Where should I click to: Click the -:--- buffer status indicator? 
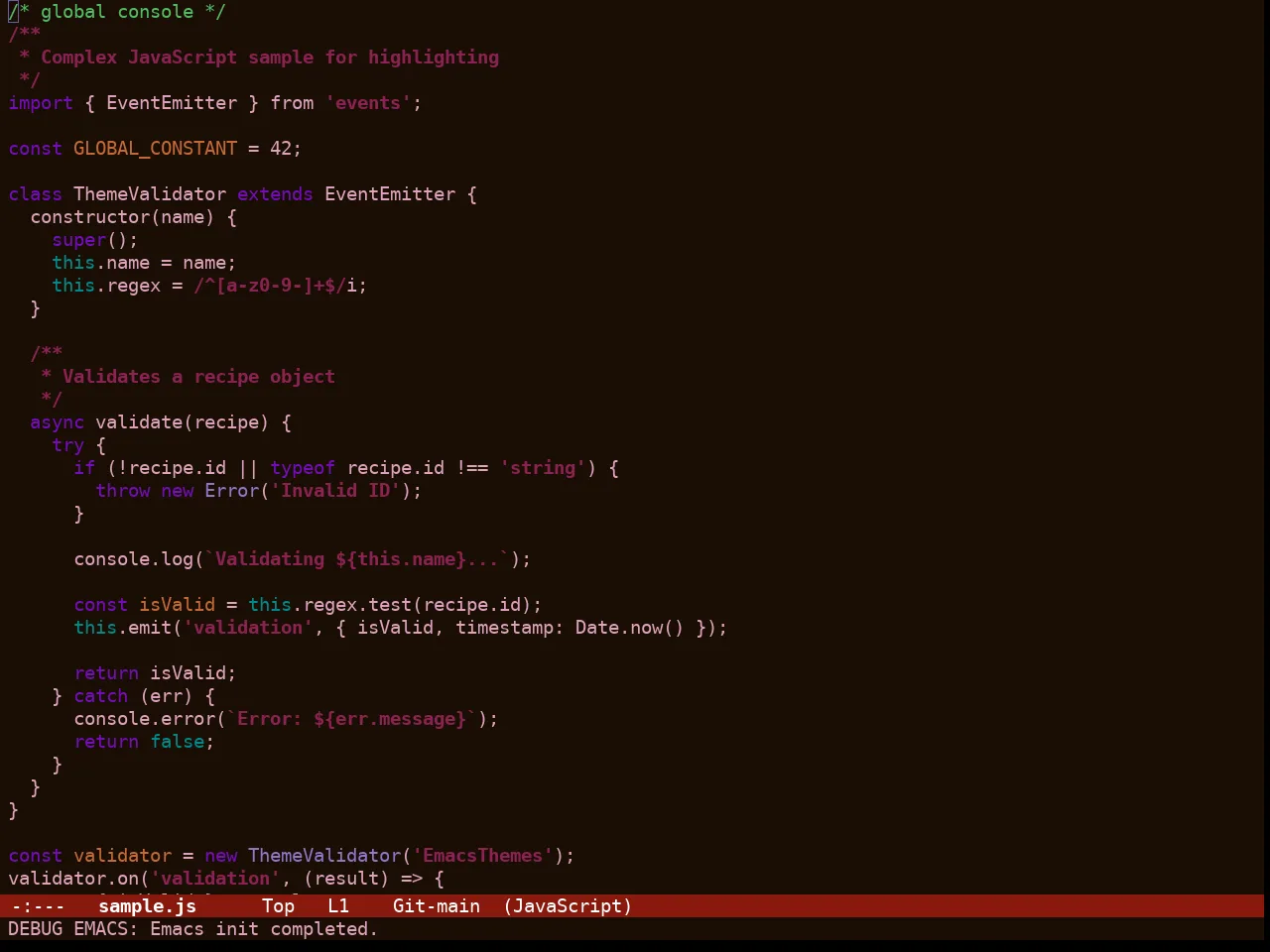coord(38,906)
